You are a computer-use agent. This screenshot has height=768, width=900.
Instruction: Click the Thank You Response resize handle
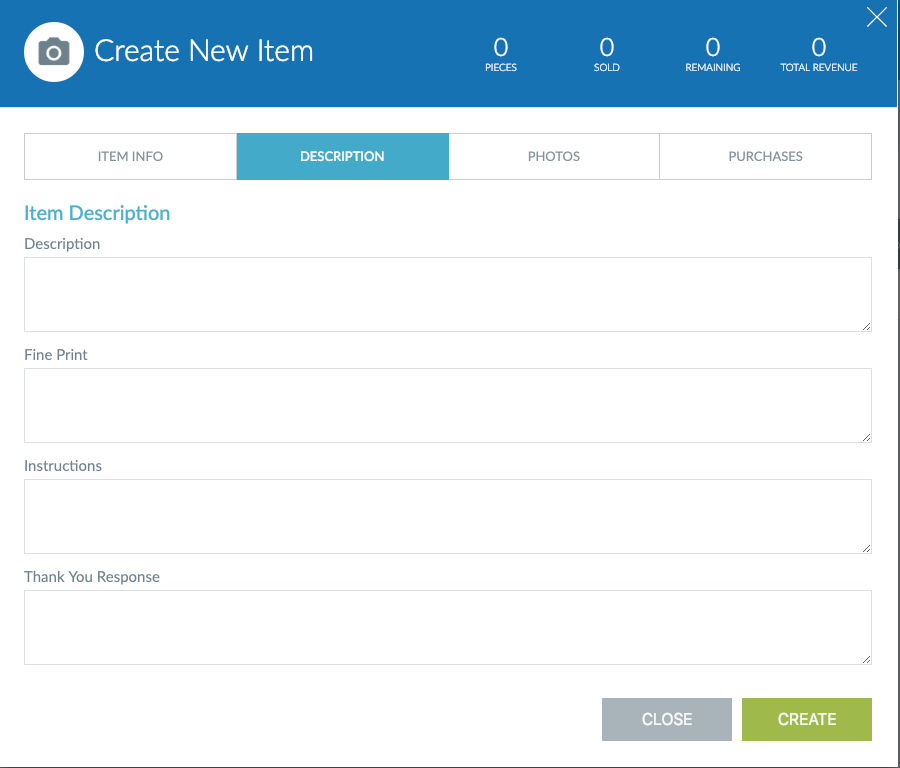click(x=866, y=659)
